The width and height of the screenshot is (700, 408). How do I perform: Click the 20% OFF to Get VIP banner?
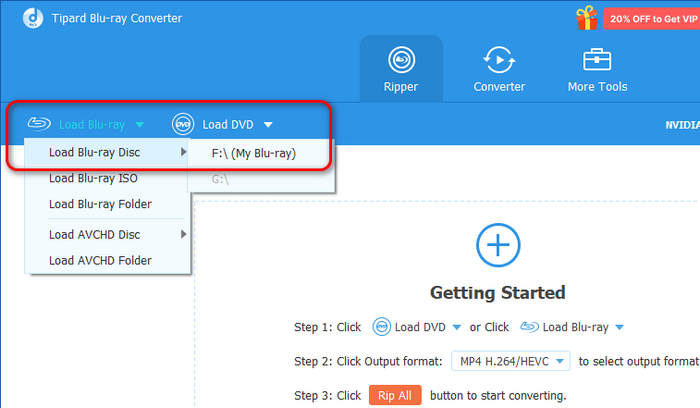(652, 19)
